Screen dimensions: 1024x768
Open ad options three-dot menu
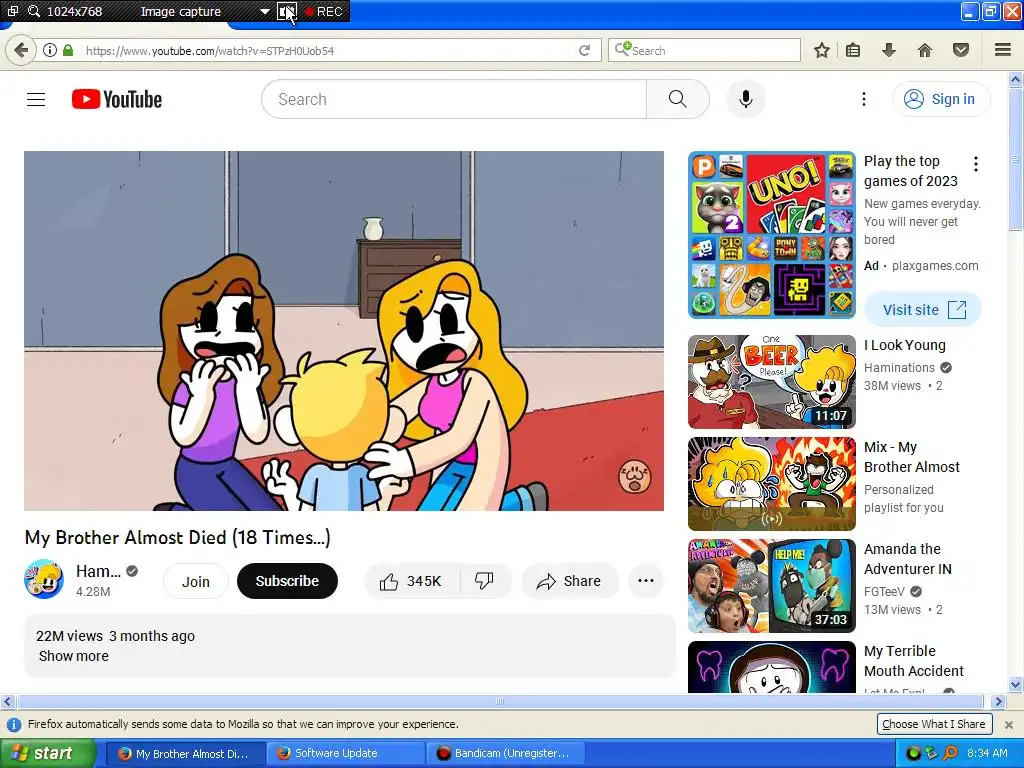(976, 164)
